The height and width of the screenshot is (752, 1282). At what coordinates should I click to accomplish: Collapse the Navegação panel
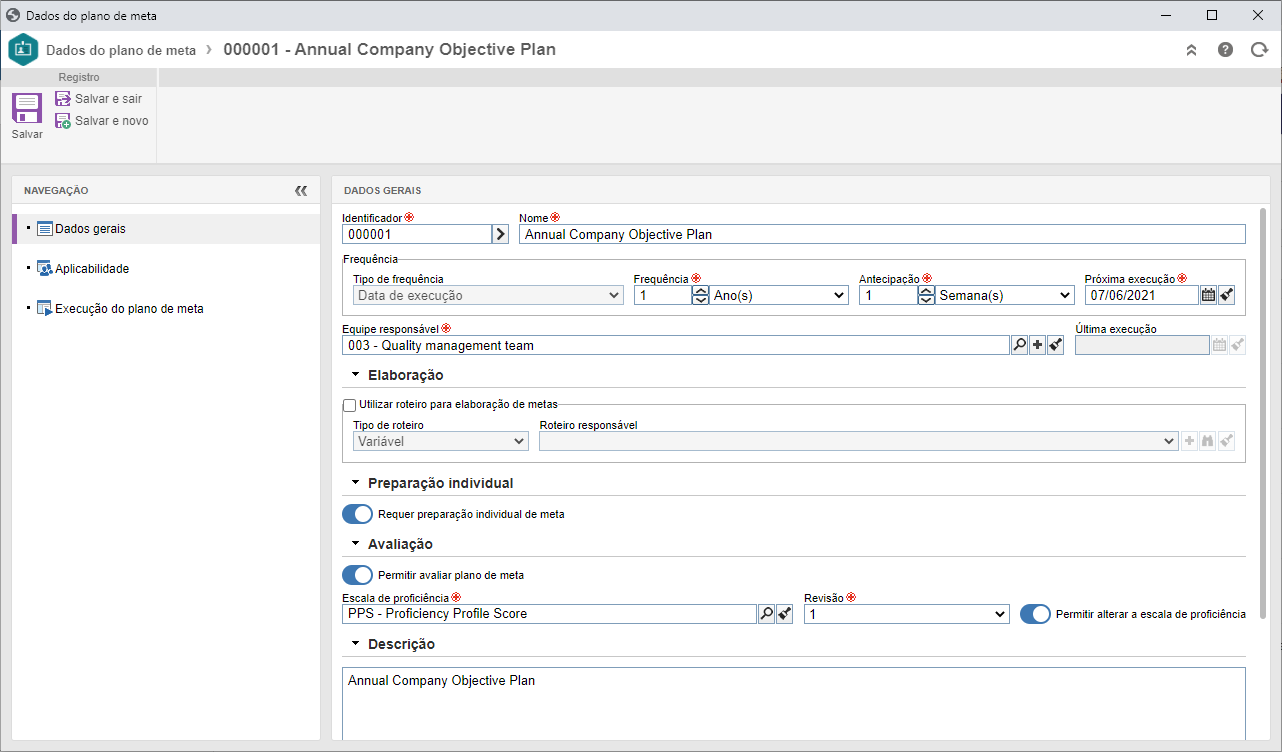[x=301, y=190]
